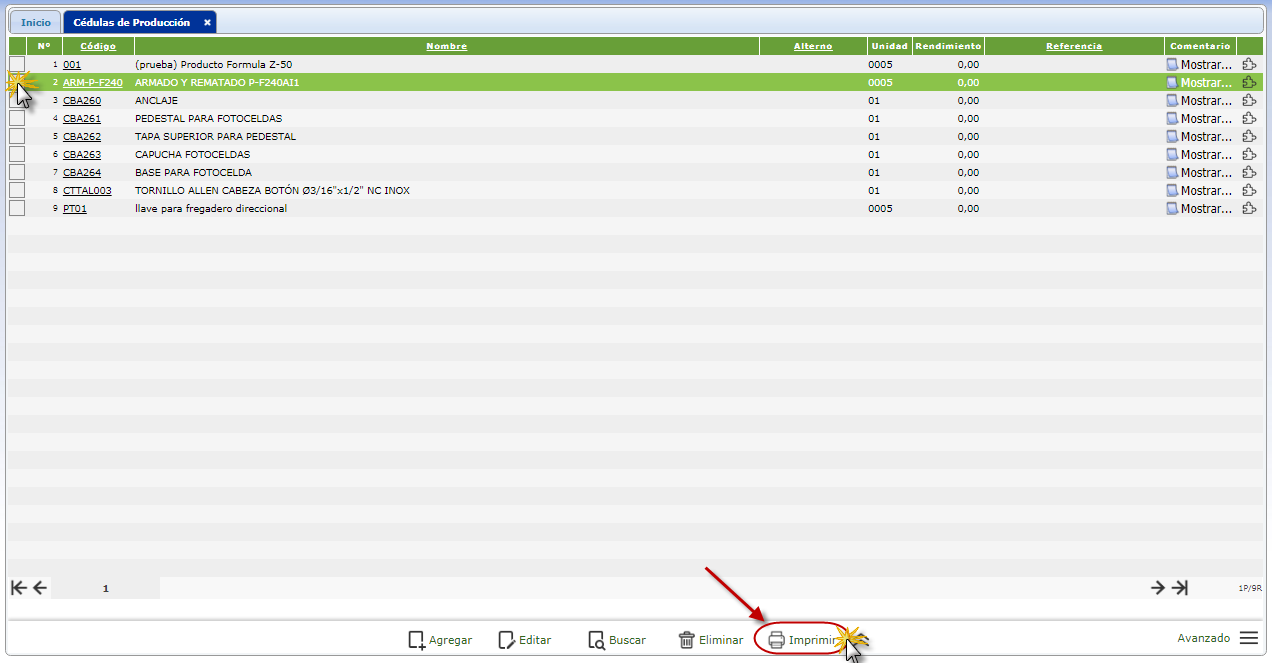Image resolution: width=1272 pixels, height=663 pixels.
Task: Show the comment for ANCLAJE row
Action: click(x=1200, y=101)
